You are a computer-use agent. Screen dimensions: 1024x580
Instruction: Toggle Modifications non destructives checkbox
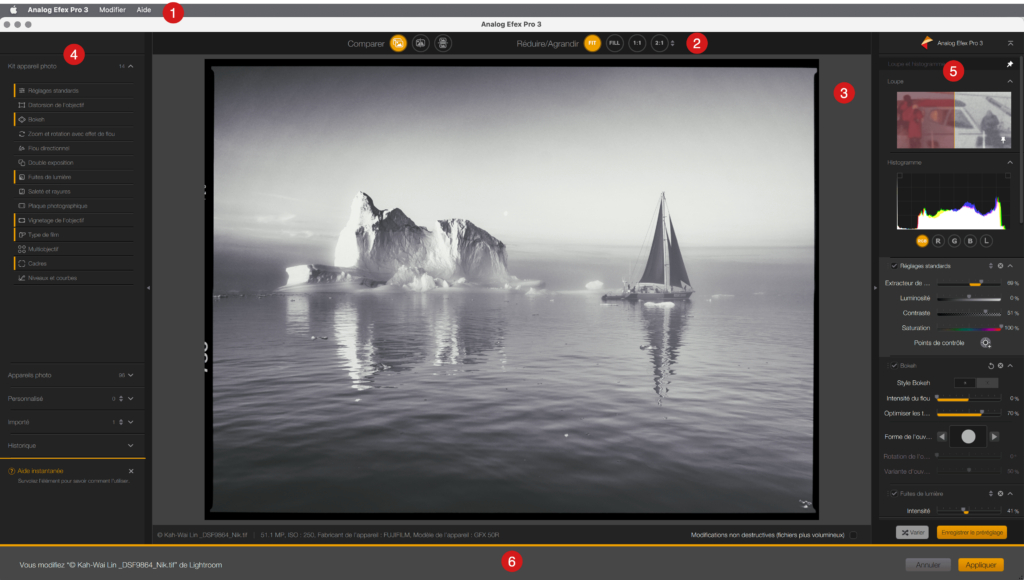coord(853,535)
